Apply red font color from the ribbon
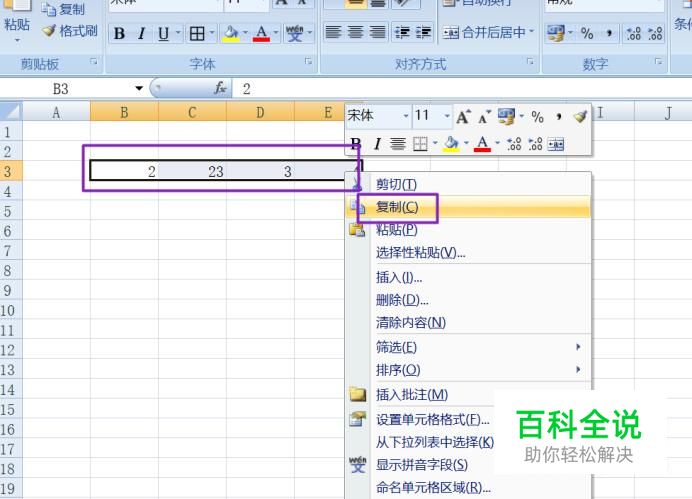This screenshot has width=692, height=499. click(x=261, y=33)
